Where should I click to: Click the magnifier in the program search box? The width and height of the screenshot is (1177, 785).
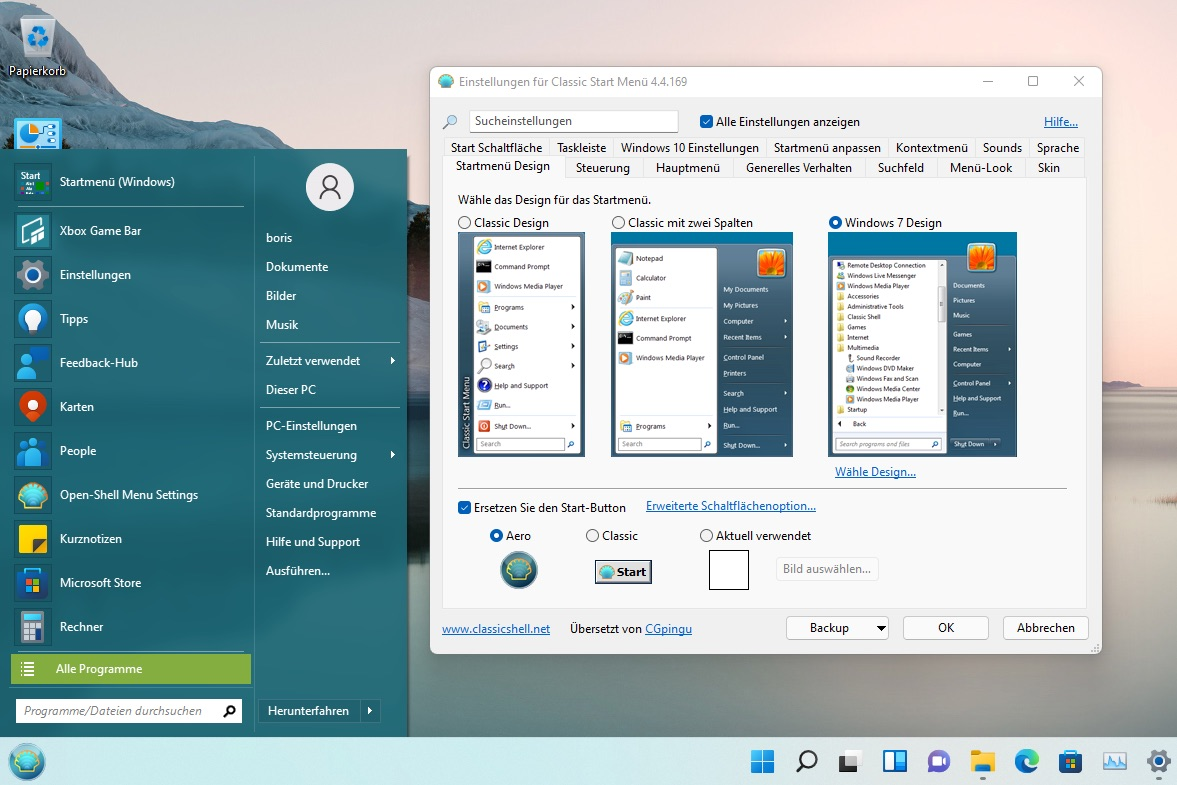[x=230, y=710]
